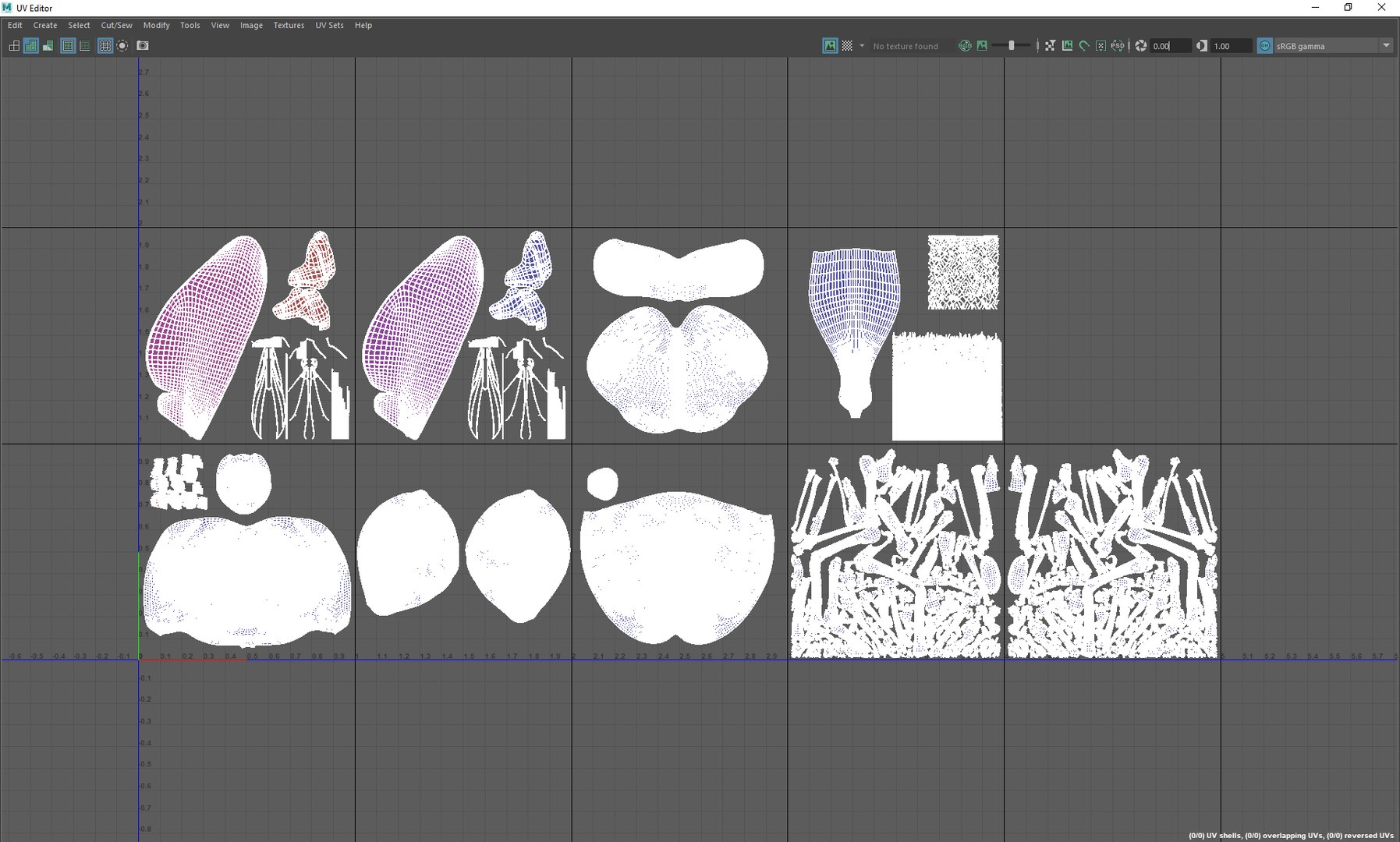Screen dimensions: 1400x842
Task: Open the texture list dropdown arrow
Action: [x=862, y=46]
